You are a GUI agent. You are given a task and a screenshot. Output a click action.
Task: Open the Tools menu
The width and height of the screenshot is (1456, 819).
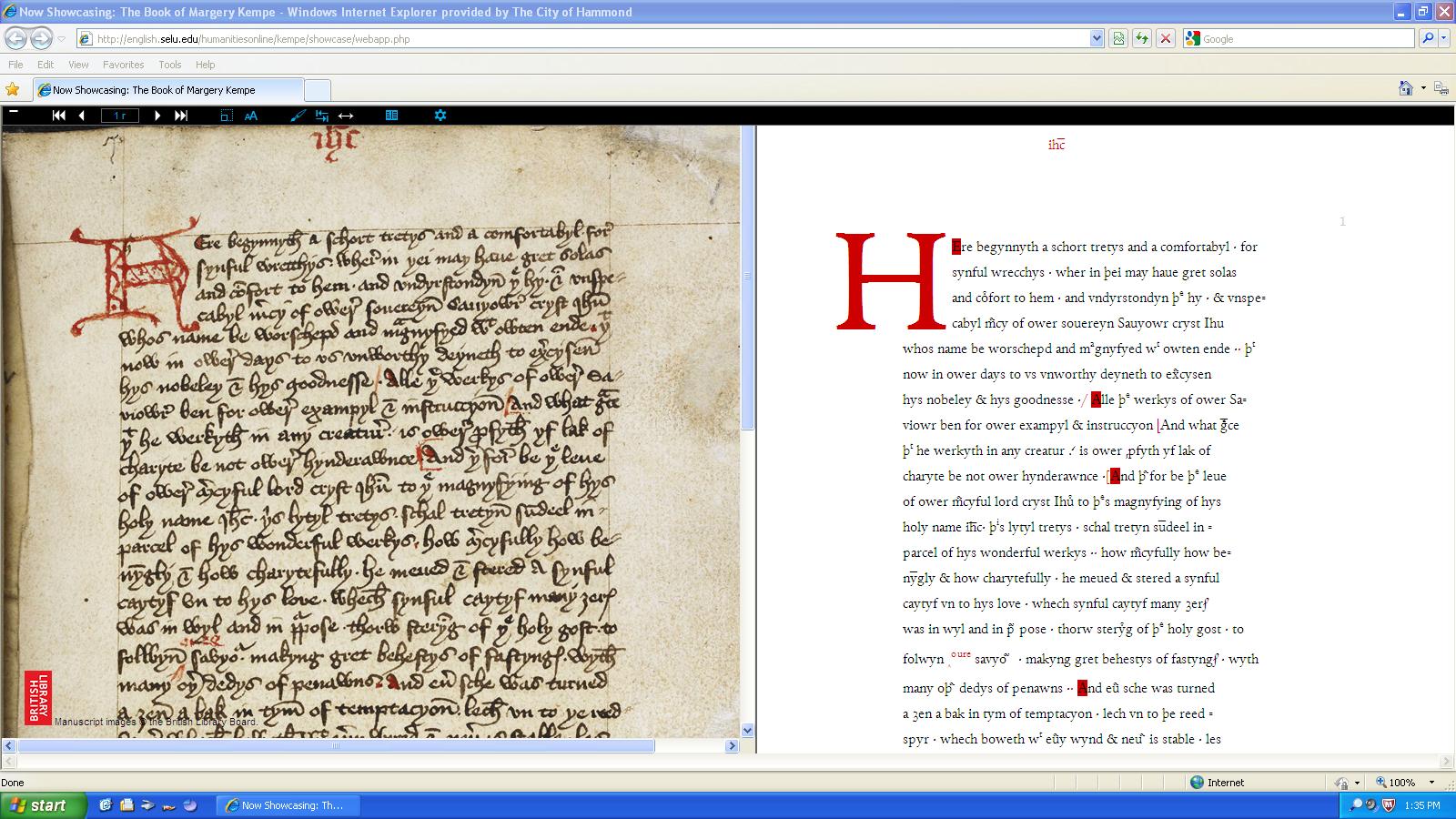click(169, 65)
